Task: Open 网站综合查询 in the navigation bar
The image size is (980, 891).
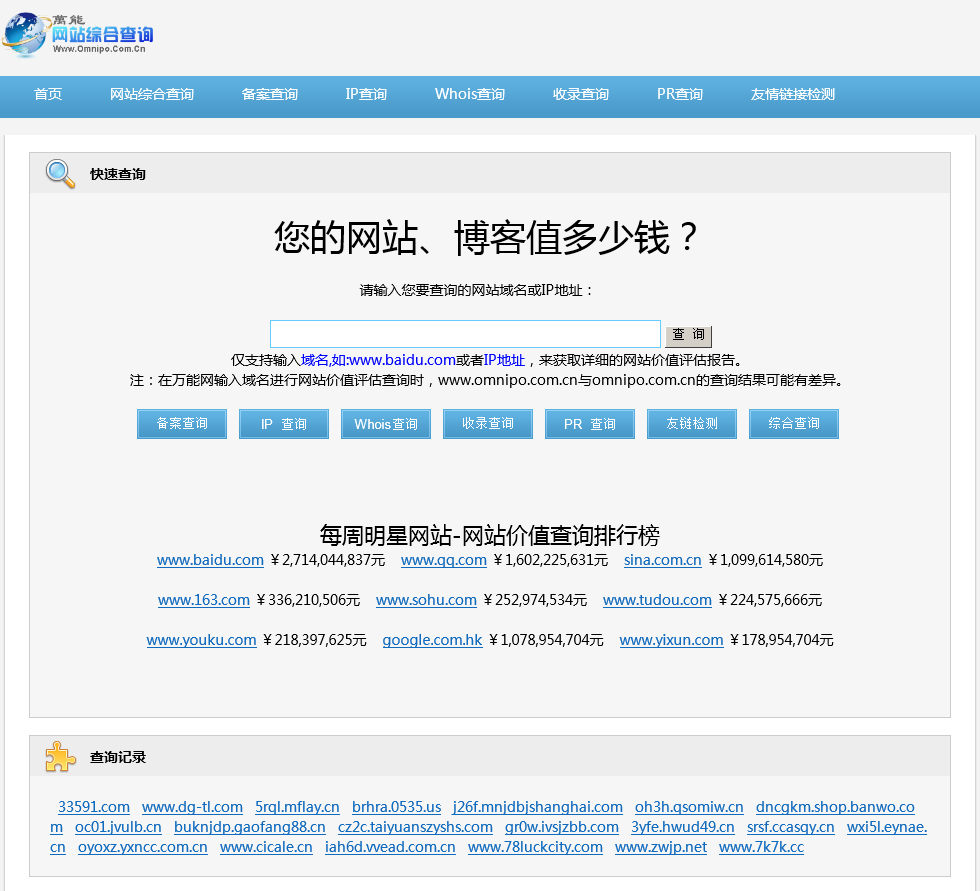Action: [152, 94]
